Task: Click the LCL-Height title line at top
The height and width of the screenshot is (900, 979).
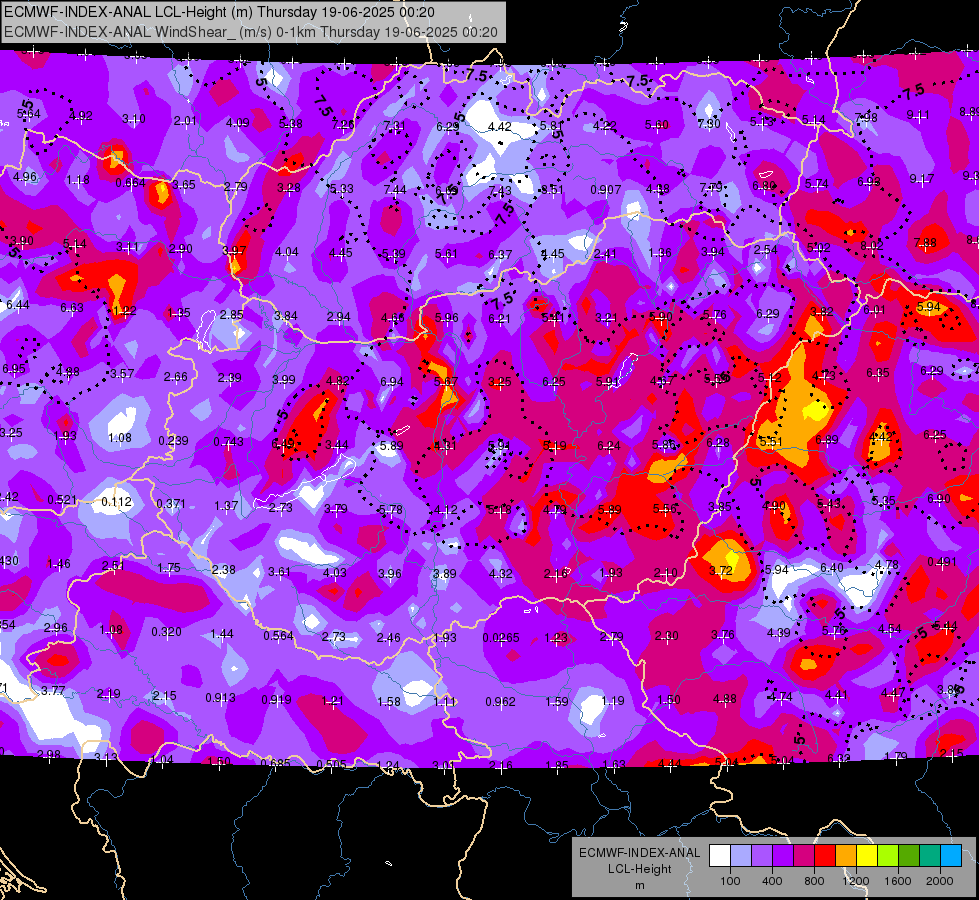Action: click(219, 12)
